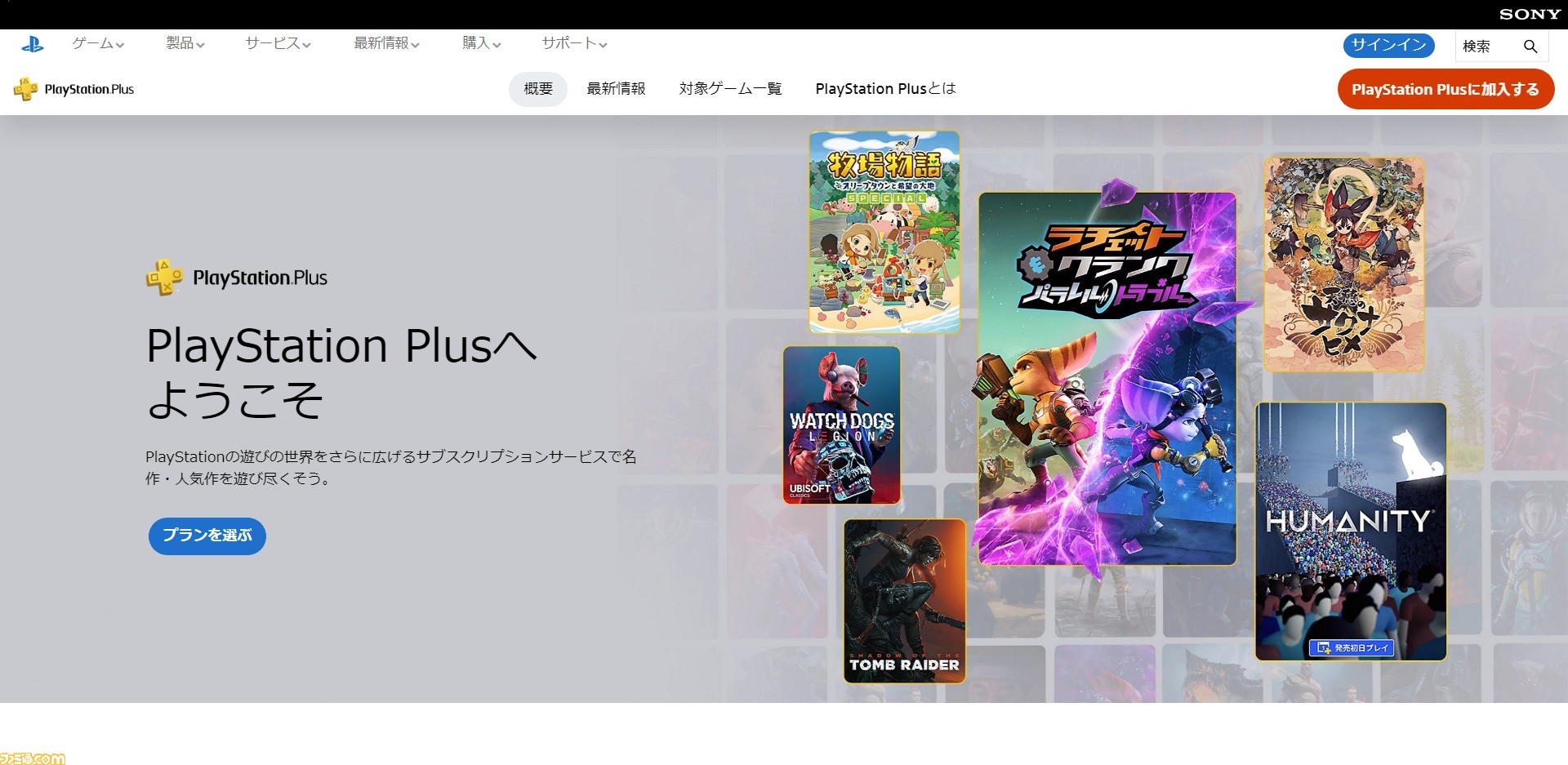Open the HUMANITY game cover
The width and height of the screenshot is (1568, 765).
tap(1351, 531)
